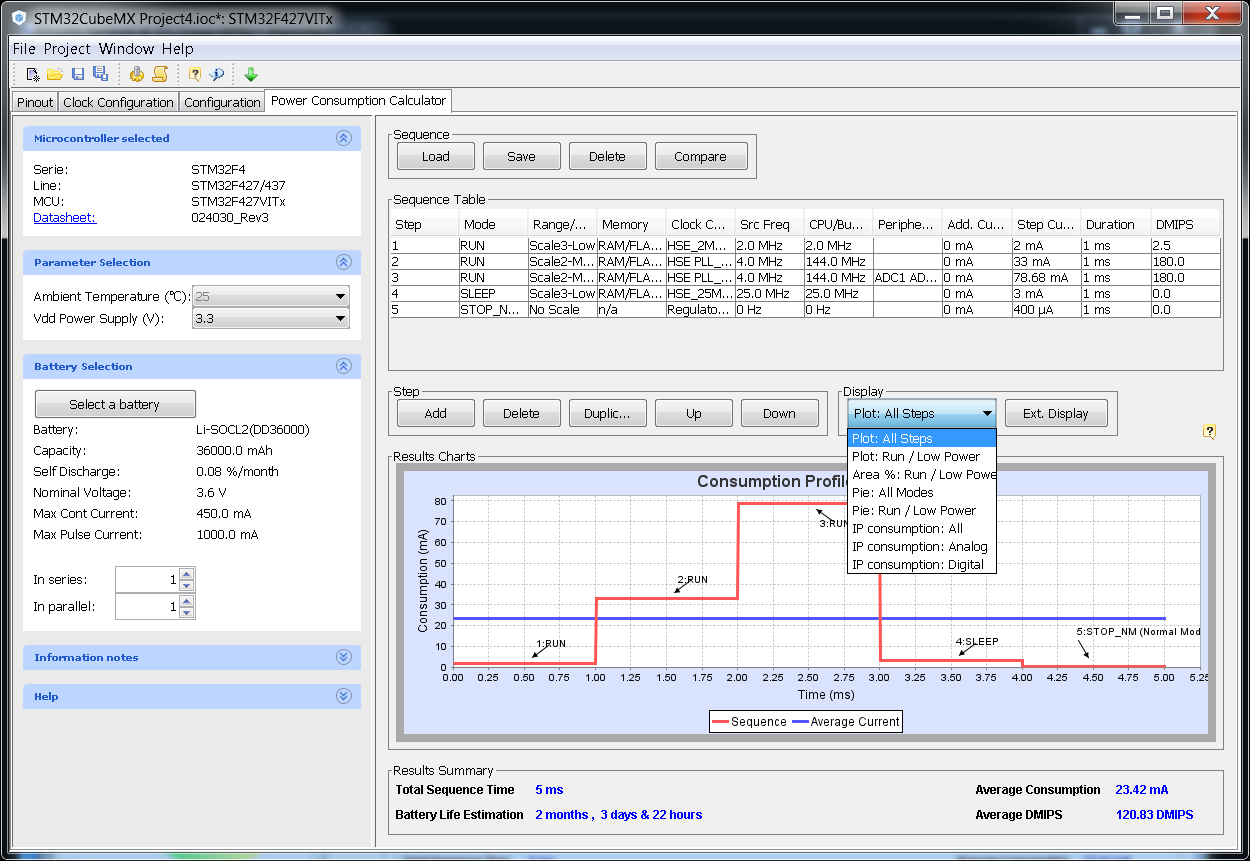Click the Help question mark toolbar icon
The width and height of the screenshot is (1250, 861).
tap(195, 74)
